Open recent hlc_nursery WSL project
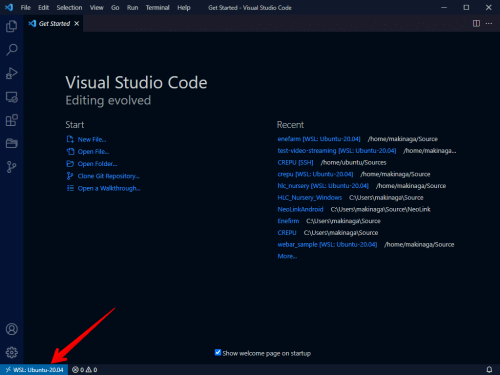This screenshot has height=375, width=500. point(323,186)
